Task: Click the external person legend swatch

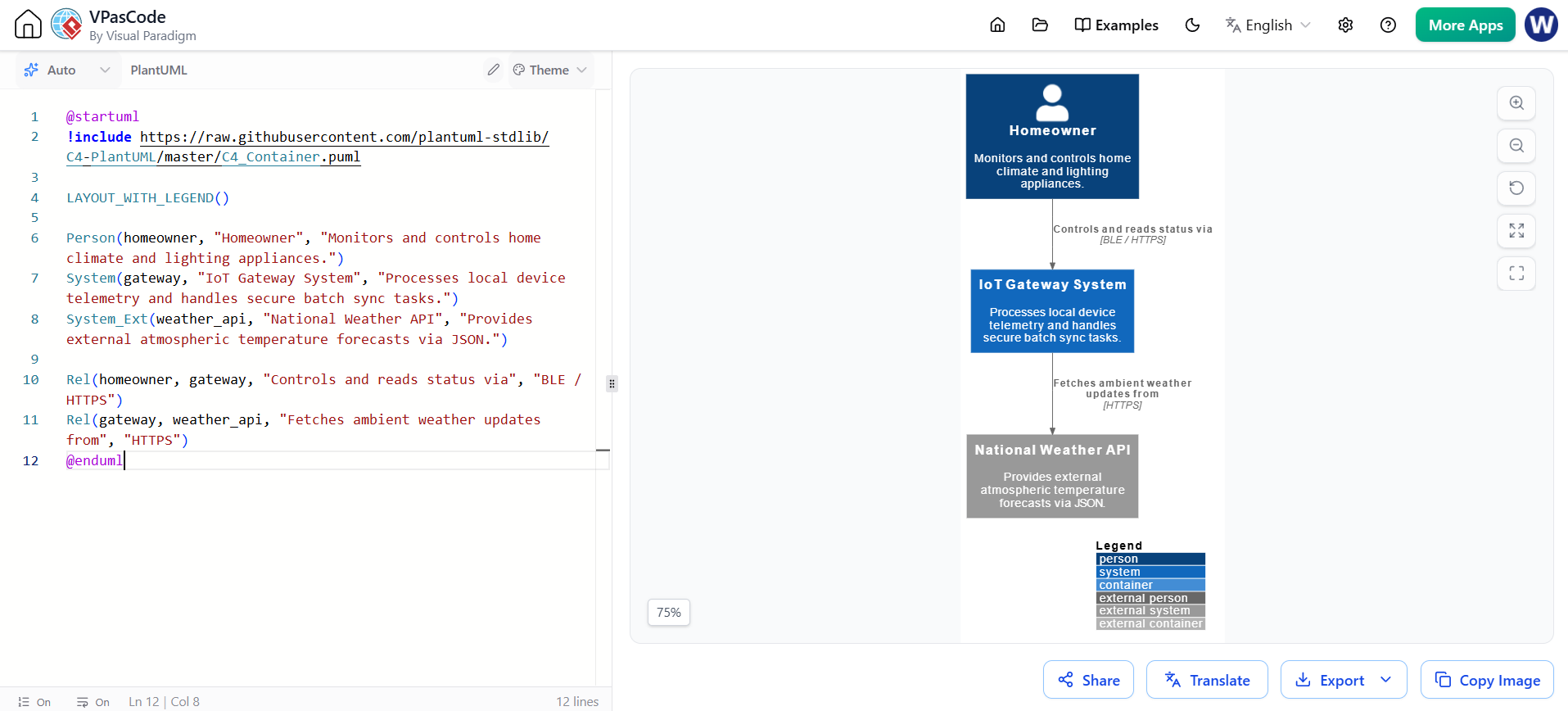Action: (1150, 598)
